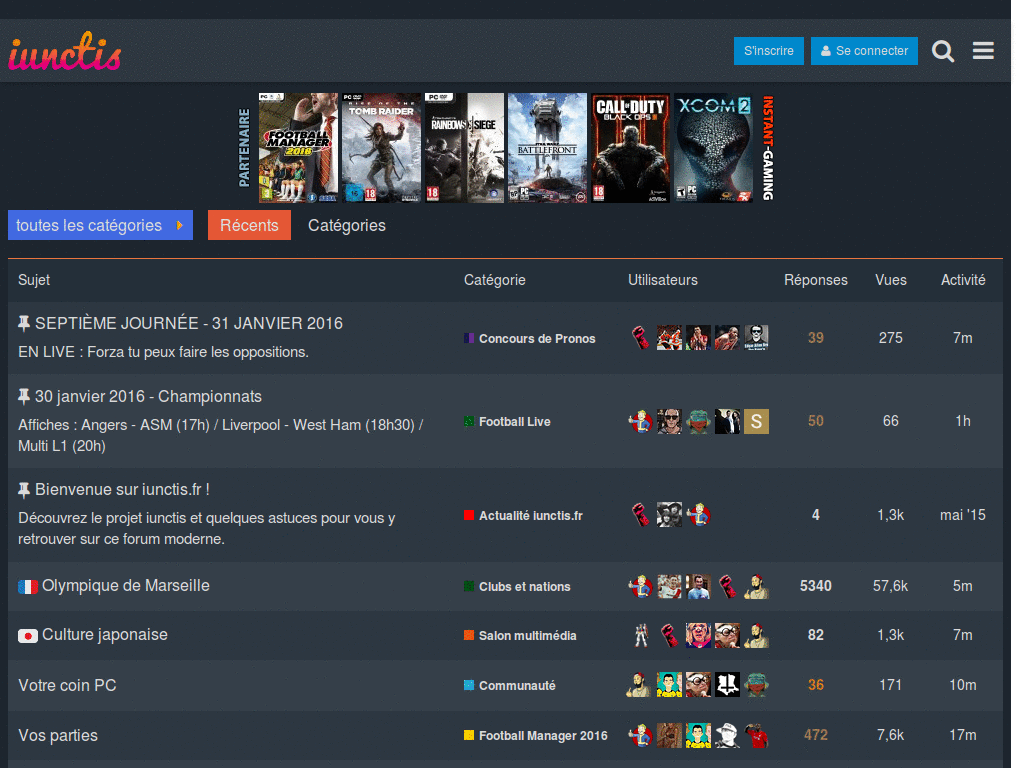The image size is (1024, 768).
Task: Expand the 'toutes les catégories' dropdown
Action: (100, 225)
